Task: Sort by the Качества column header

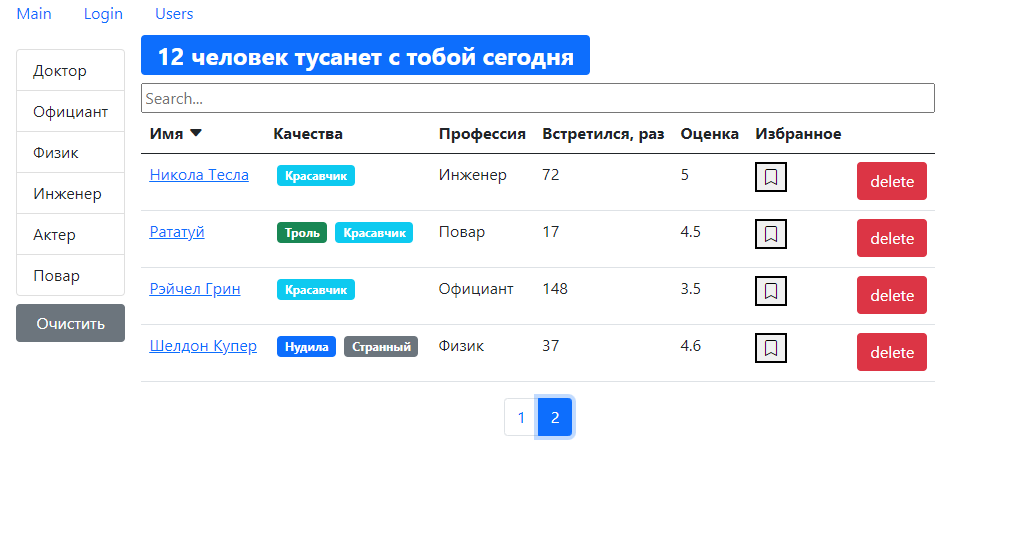Action: 308,134
